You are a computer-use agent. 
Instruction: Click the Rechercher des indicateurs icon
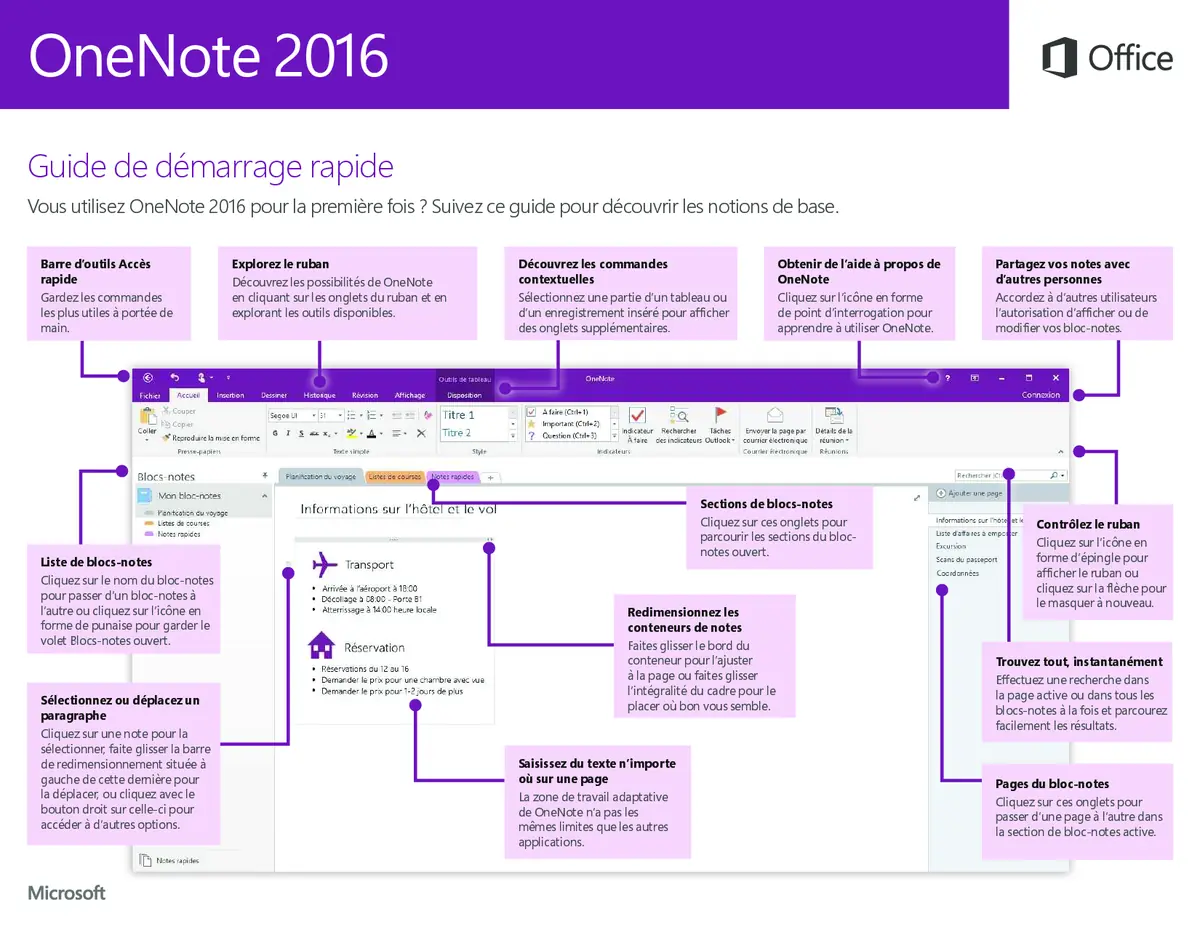pos(679,416)
